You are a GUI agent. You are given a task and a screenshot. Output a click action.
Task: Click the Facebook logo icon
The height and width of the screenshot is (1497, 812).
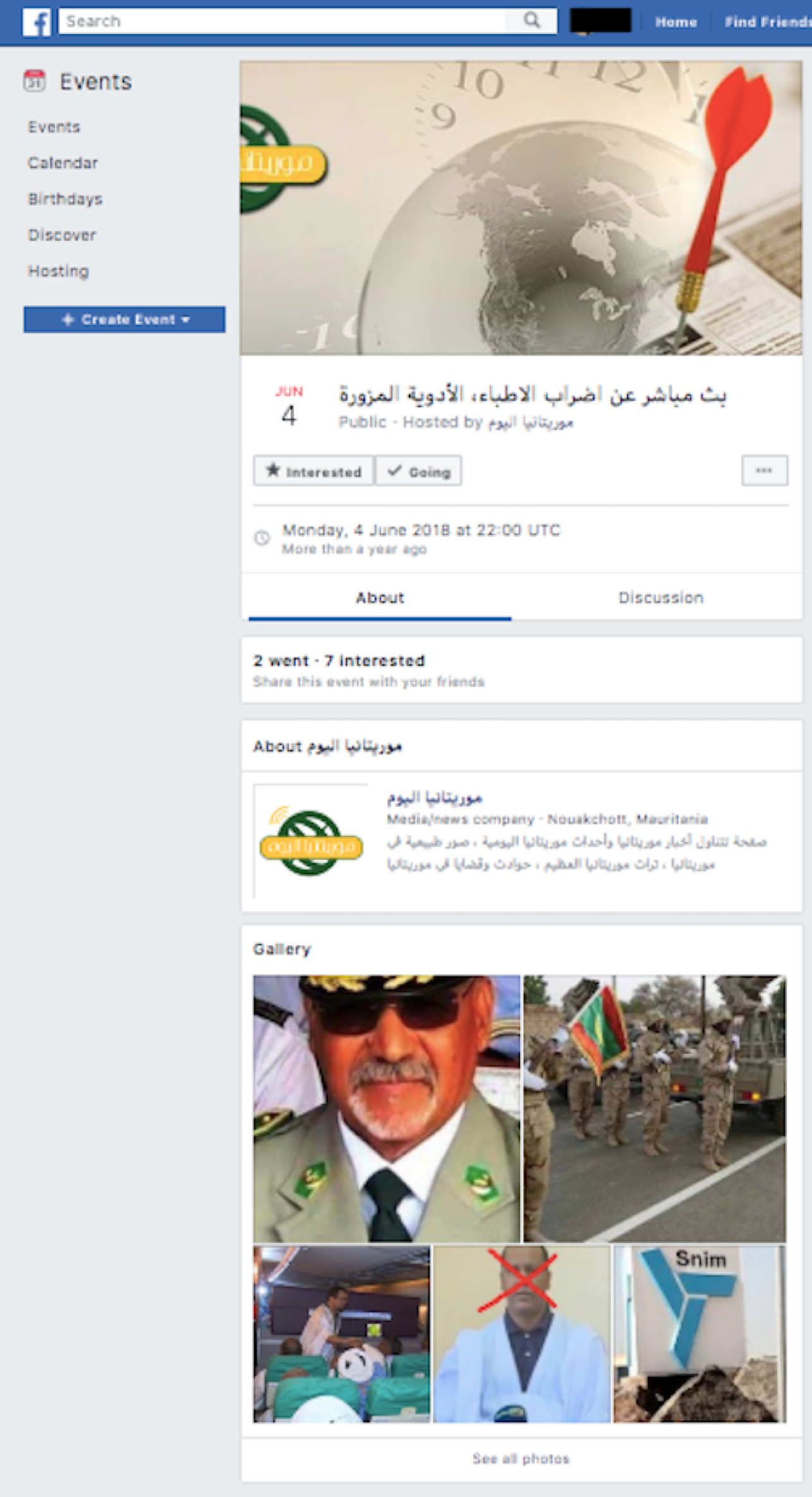coord(36,21)
